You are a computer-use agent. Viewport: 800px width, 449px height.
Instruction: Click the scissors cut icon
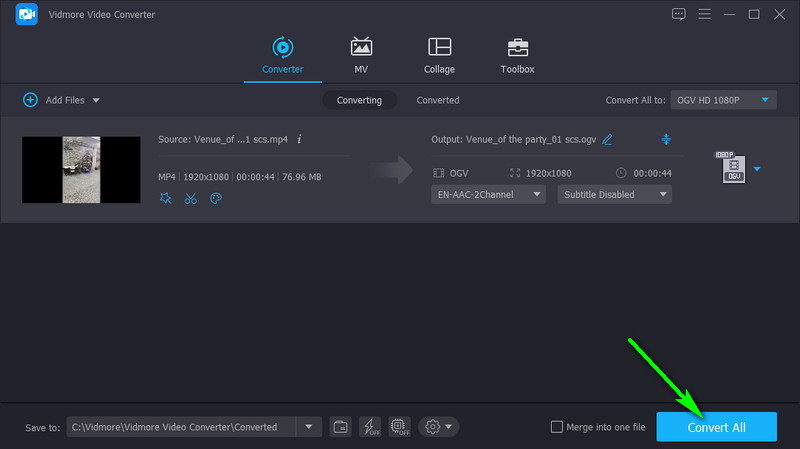coord(191,198)
